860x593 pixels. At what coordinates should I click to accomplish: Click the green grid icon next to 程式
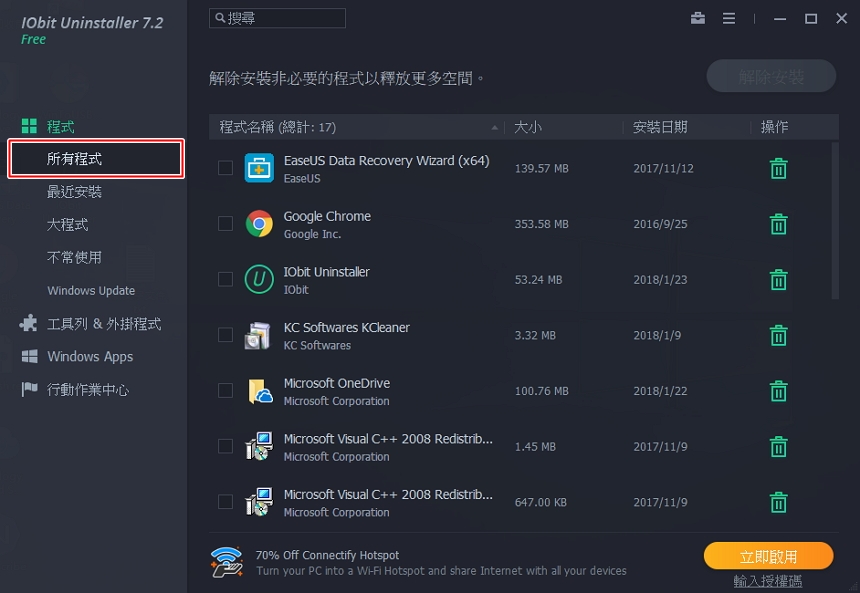[x=29, y=126]
